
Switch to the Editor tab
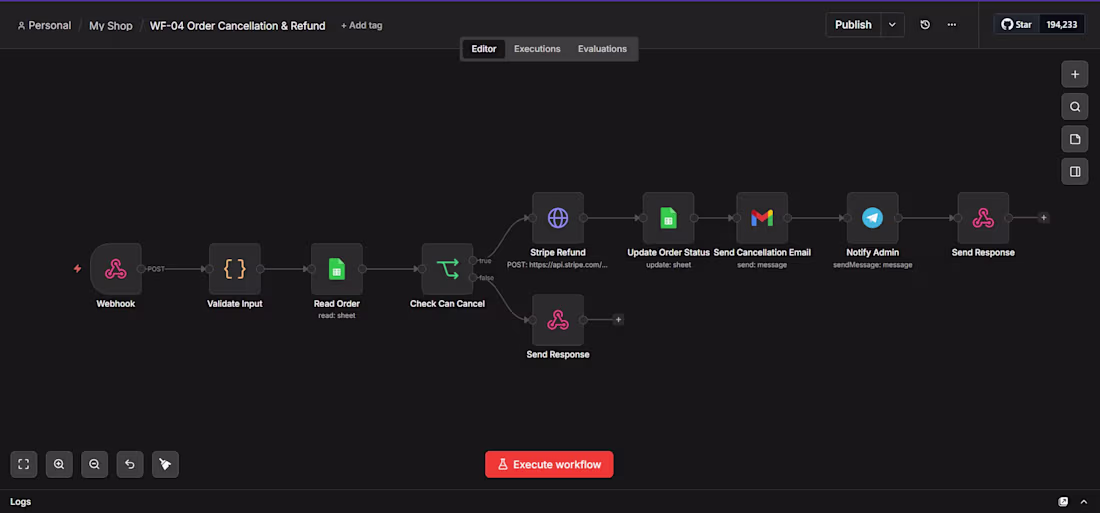(484, 49)
